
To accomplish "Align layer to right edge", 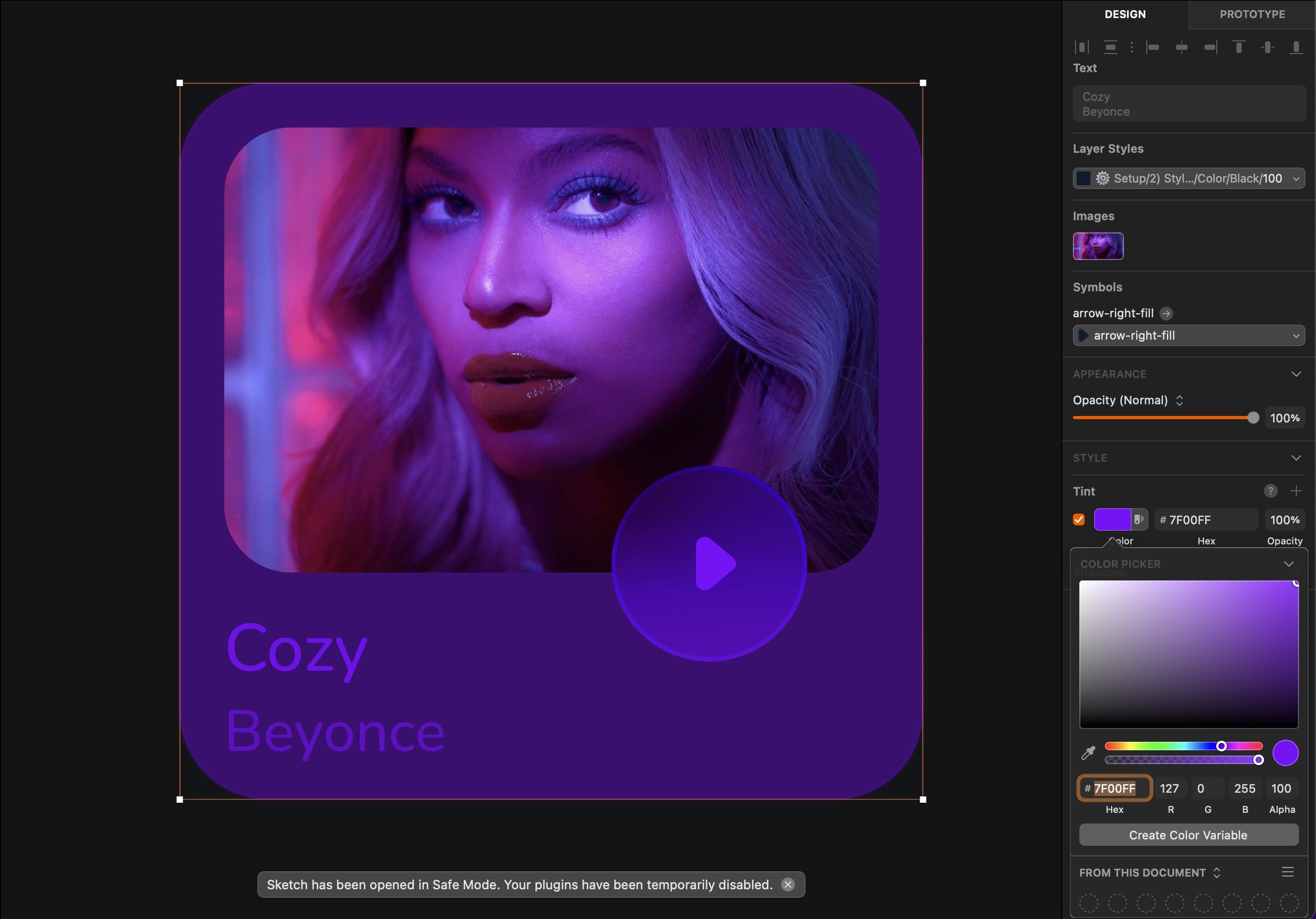I will pos(1210,47).
